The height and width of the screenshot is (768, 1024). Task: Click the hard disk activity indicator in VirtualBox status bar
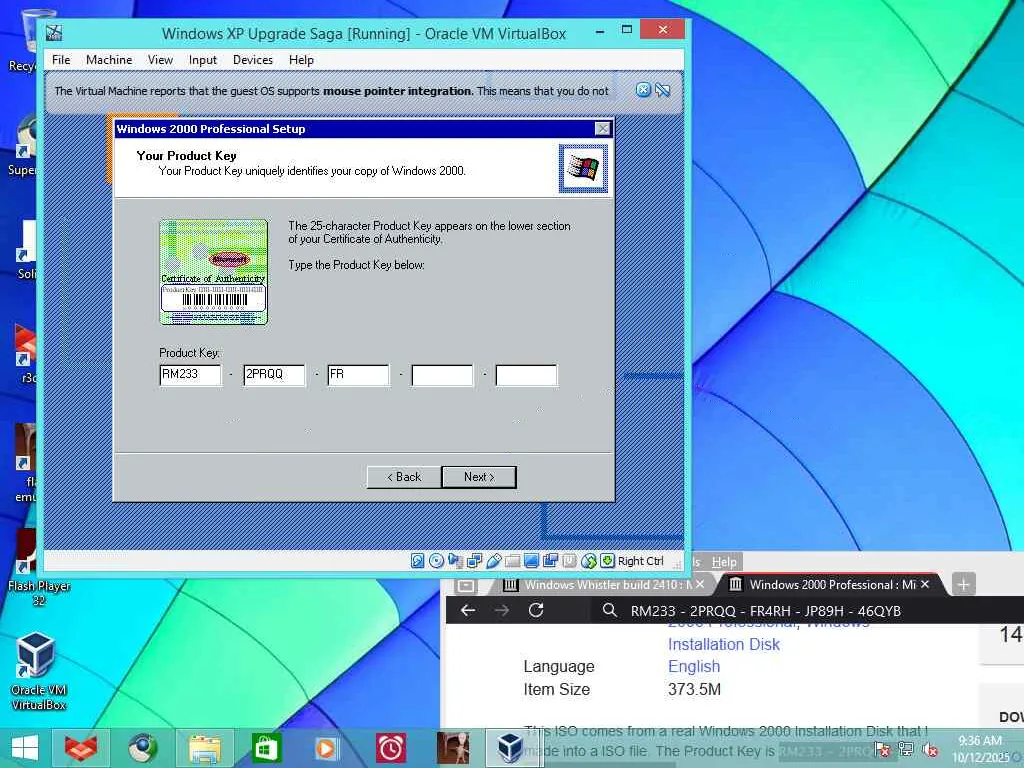coord(417,560)
